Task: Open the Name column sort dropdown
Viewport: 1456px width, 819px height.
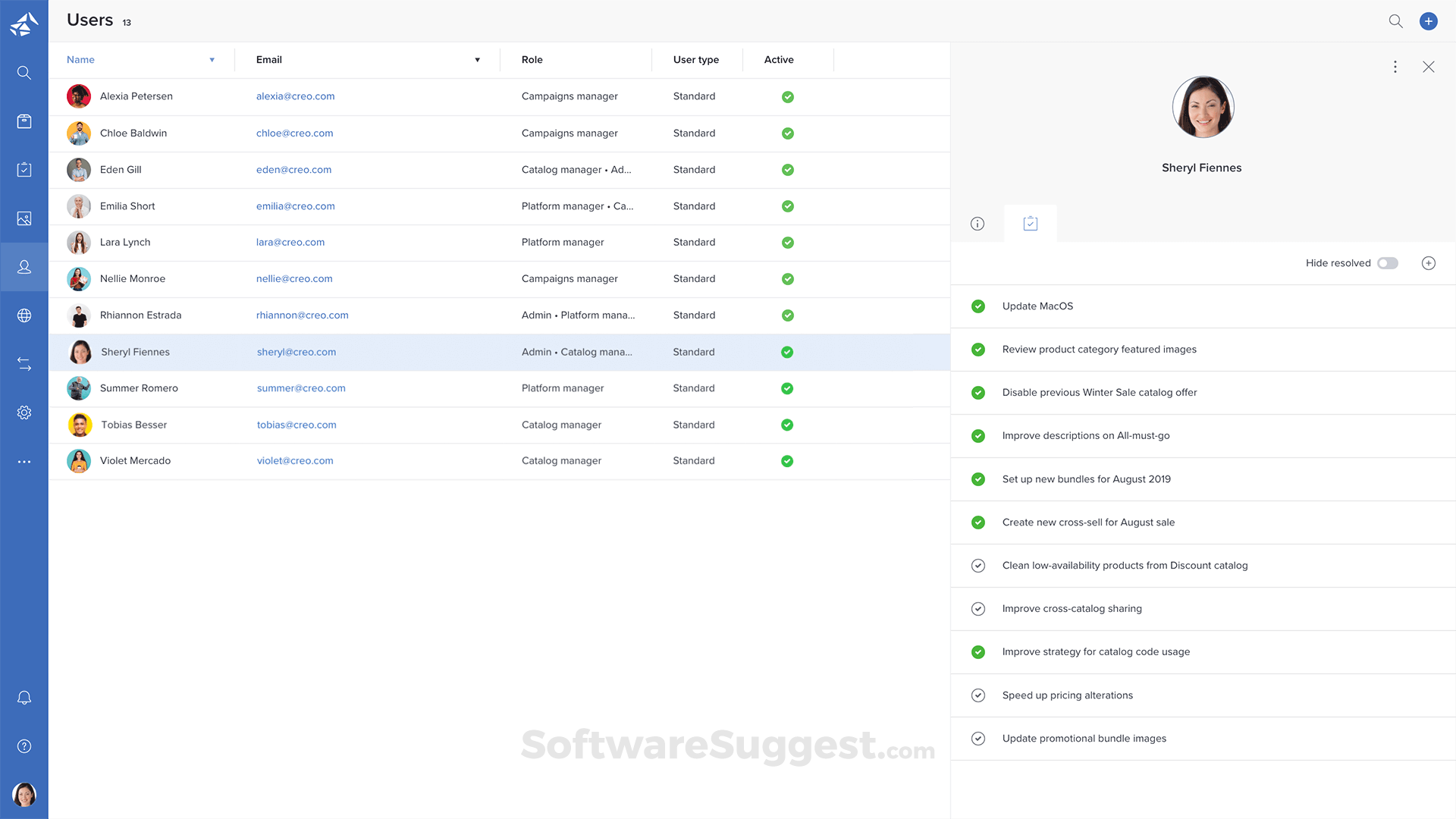Action: click(212, 60)
